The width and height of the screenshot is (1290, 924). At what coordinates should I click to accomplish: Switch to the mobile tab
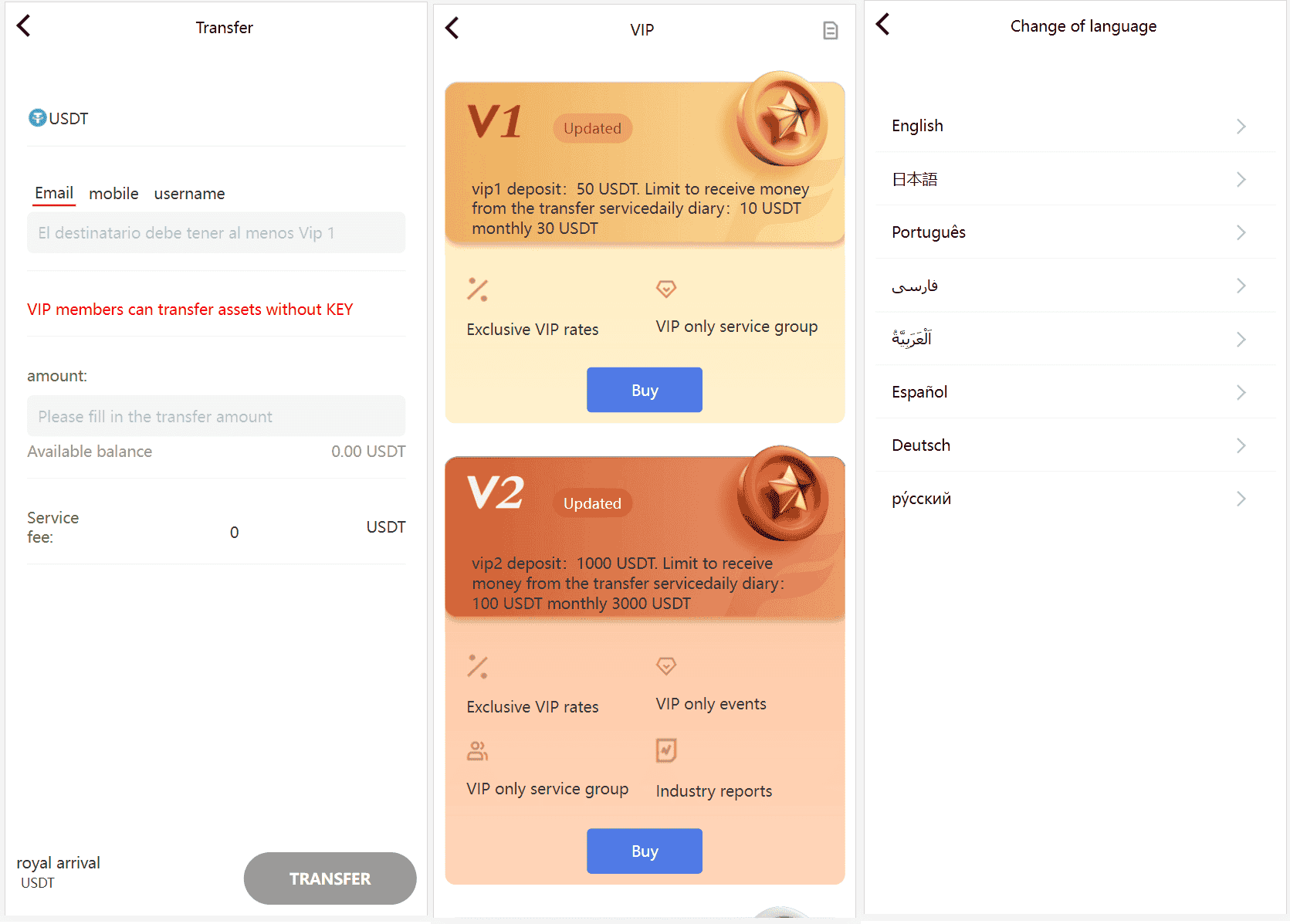click(113, 194)
